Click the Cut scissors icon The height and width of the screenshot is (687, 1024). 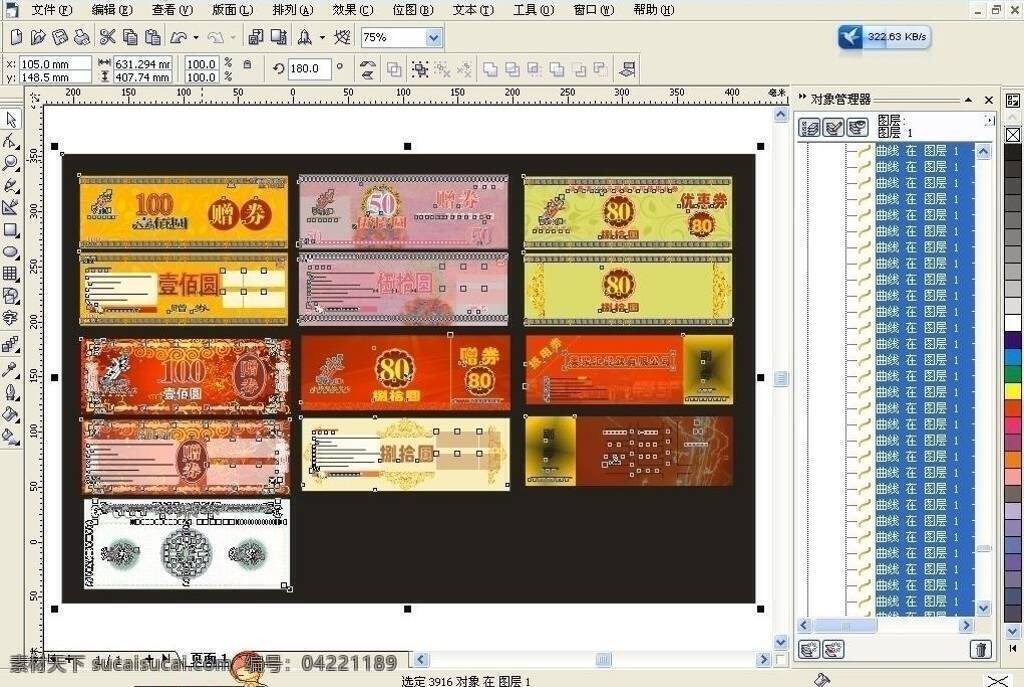click(108, 37)
